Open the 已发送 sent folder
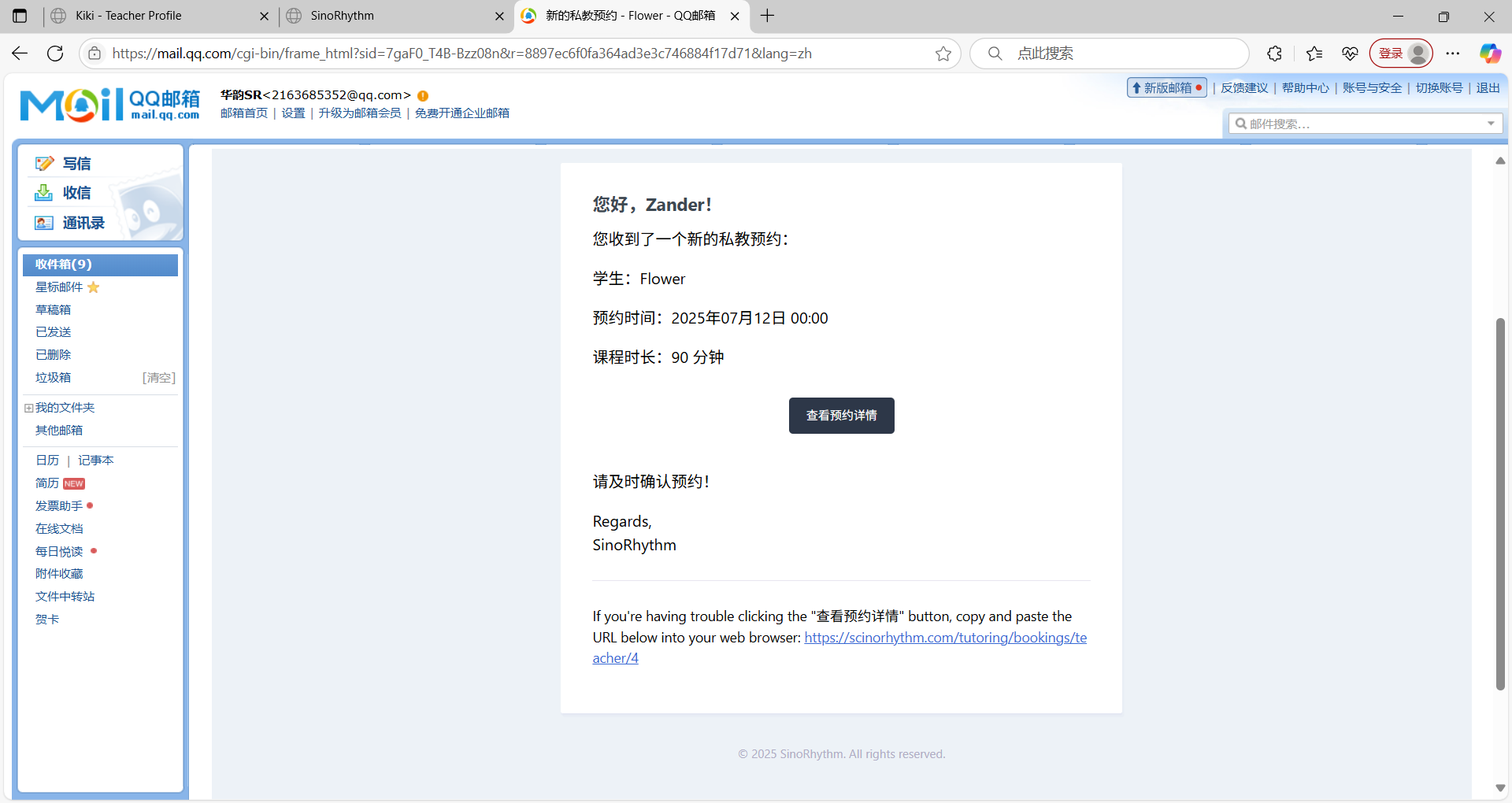Image resolution: width=1512 pixels, height=803 pixels. (x=53, y=332)
